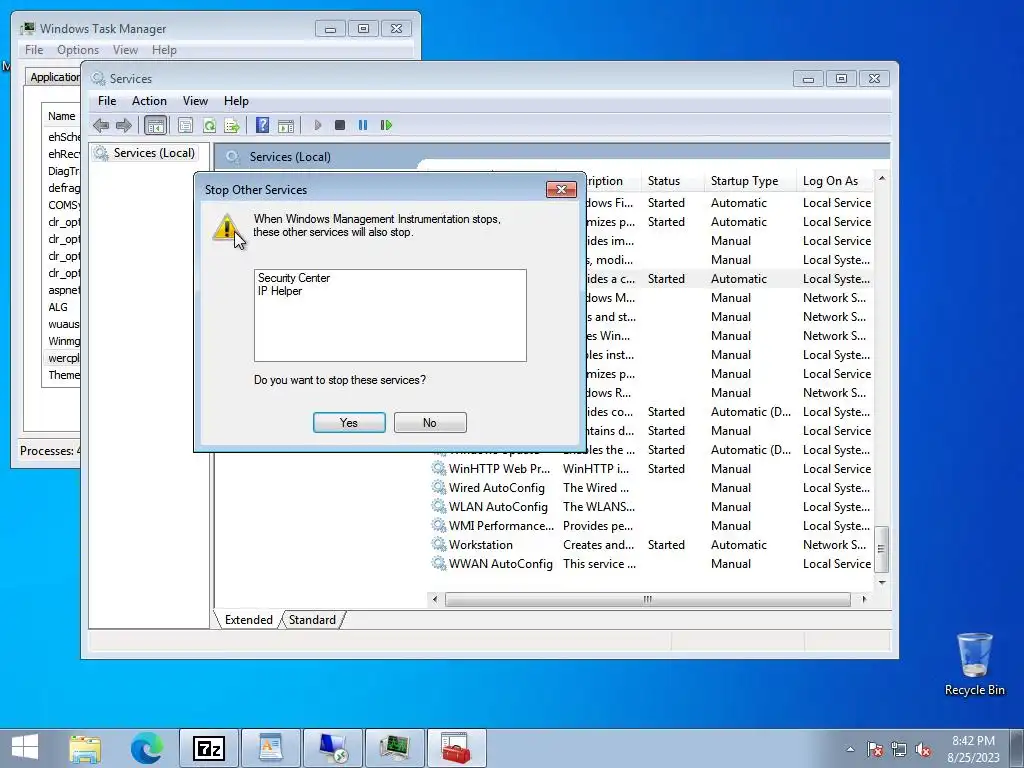Open View menu in Services window
The height and width of the screenshot is (768, 1024).
pyautogui.click(x=195, y=101)
